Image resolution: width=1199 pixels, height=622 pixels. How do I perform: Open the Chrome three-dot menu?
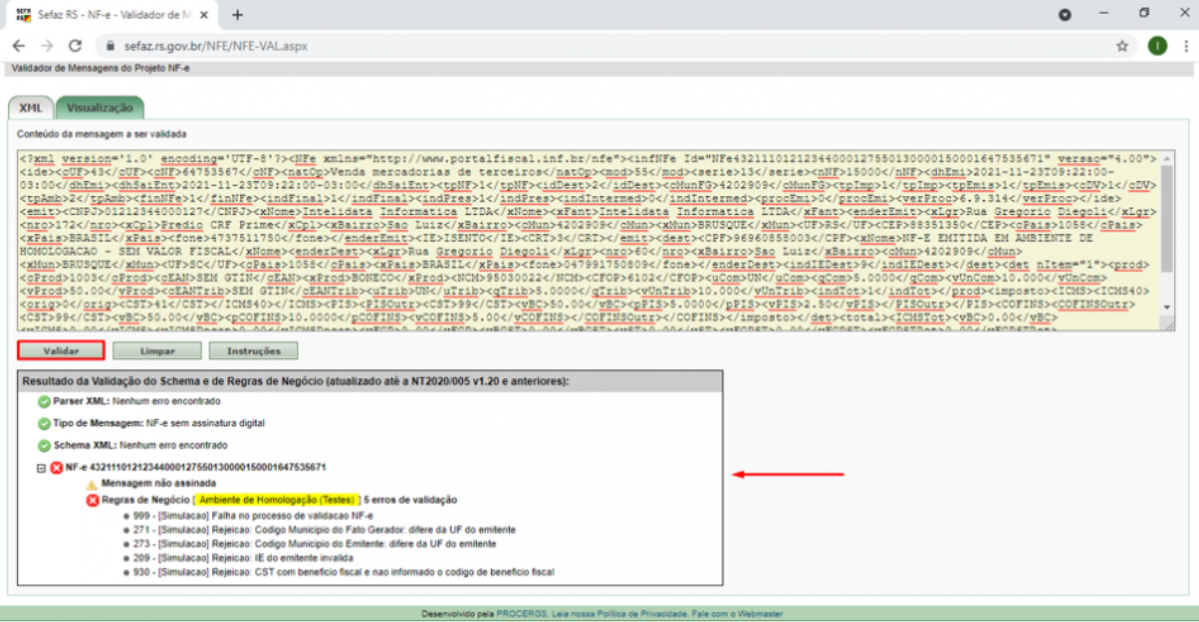(x=1184, y=46)
